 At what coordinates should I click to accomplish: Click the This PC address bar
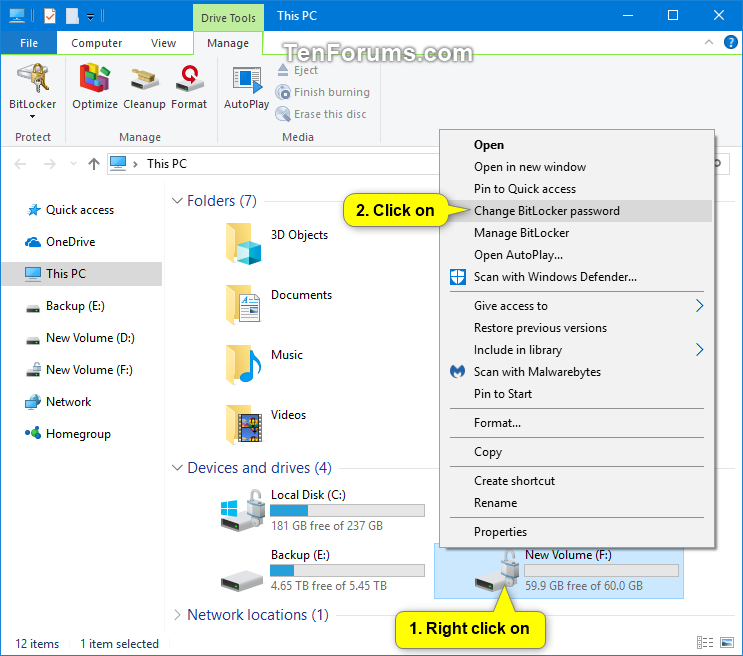coord(275,164)
